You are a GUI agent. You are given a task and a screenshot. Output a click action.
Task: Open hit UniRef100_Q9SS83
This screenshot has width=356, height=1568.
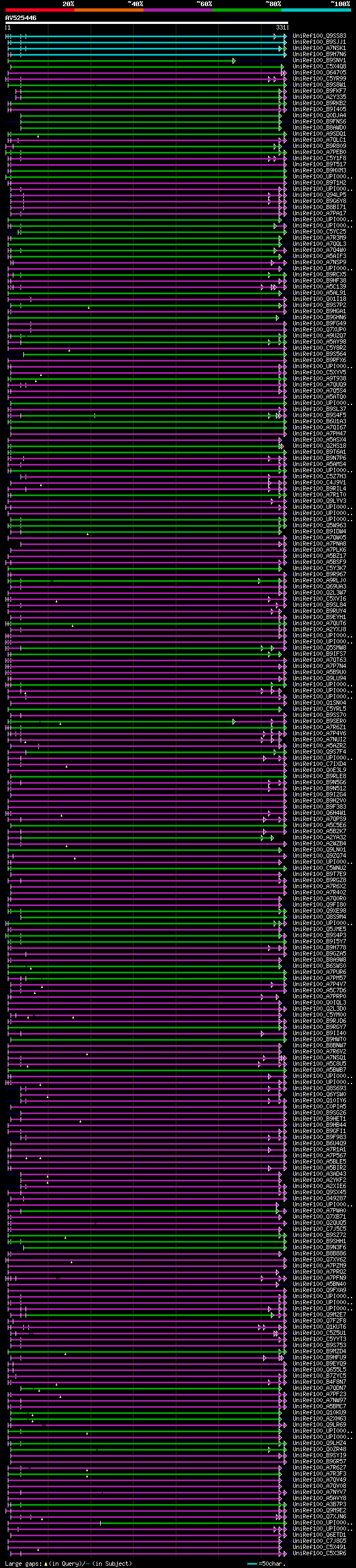tap(319, 36)
